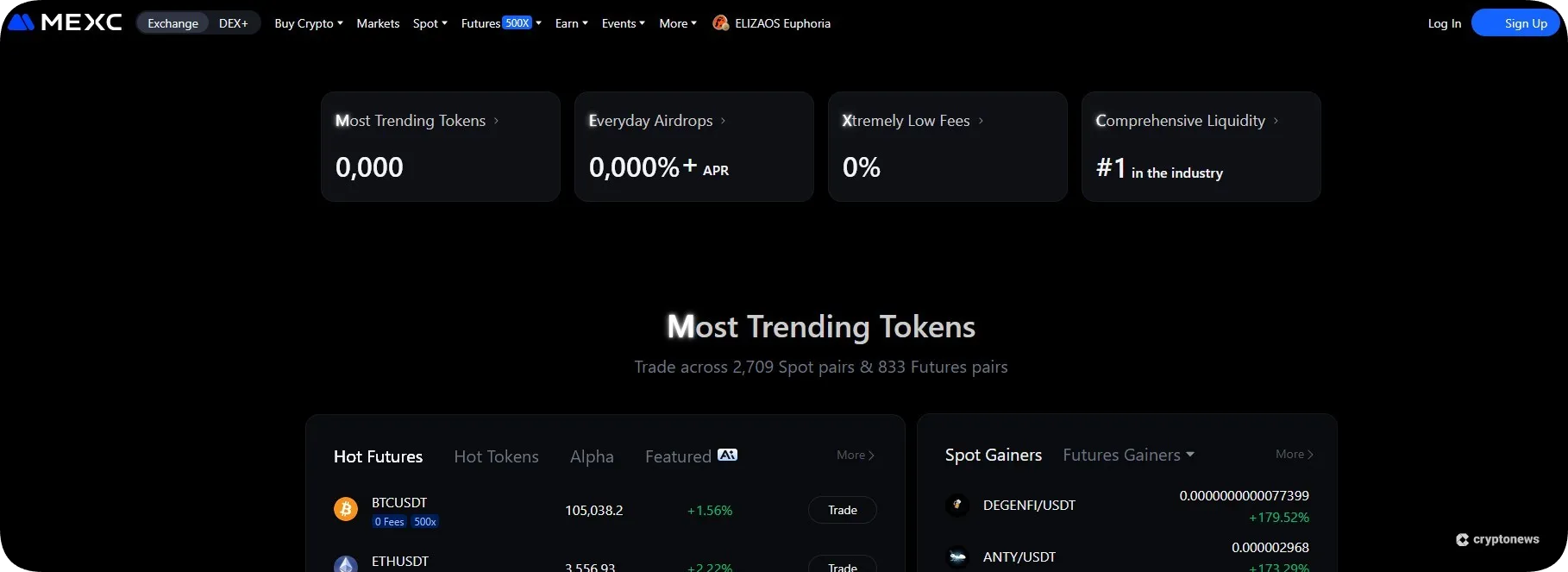
Task: Expand the More navigation menu
Action: (676, 23)
